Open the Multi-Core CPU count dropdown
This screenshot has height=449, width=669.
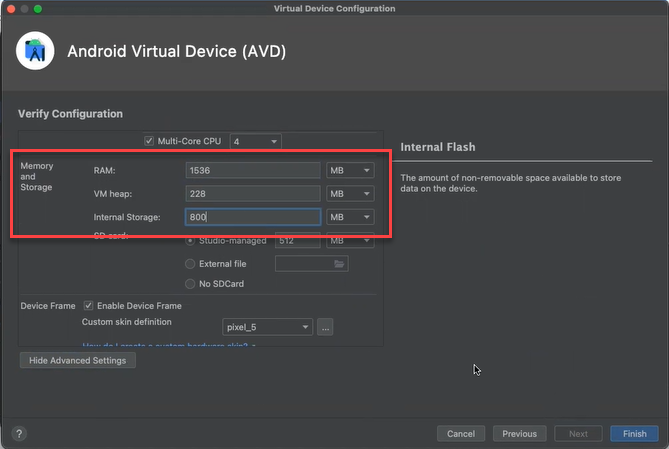coord(255,141)
